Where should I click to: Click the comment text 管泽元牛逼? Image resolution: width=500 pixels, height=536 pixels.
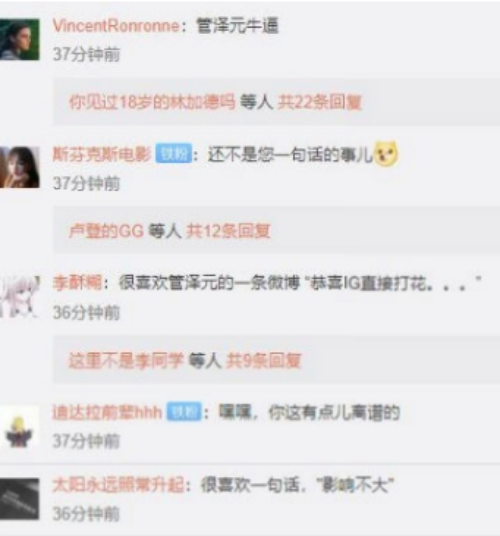pos(238,26)
